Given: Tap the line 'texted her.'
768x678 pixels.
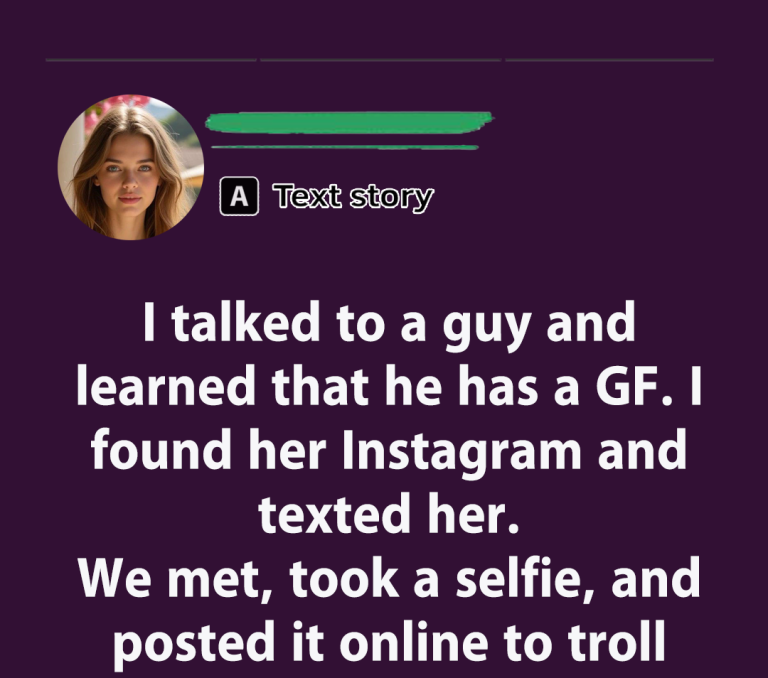Looking at the screenshot, I should [x=389, y=514].
